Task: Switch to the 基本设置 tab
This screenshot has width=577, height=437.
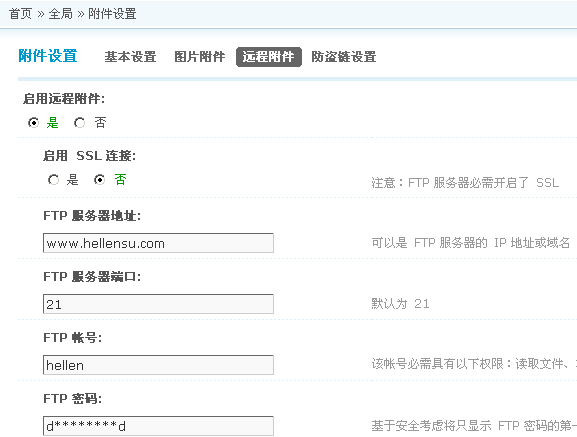Action: pyautogui.click(x=130, y=57)
